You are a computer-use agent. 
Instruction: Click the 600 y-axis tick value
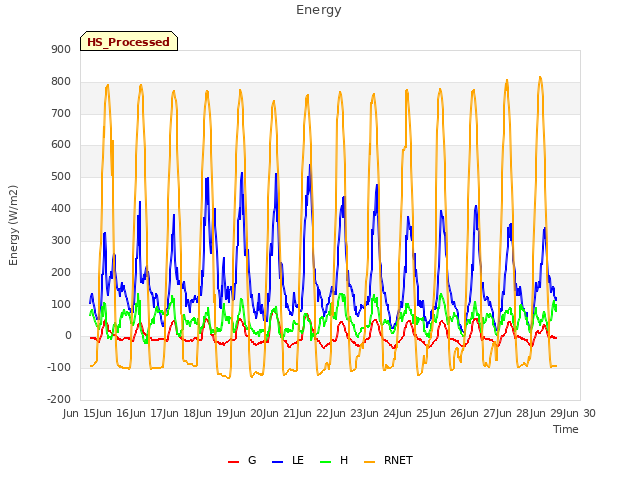(61, 144)
